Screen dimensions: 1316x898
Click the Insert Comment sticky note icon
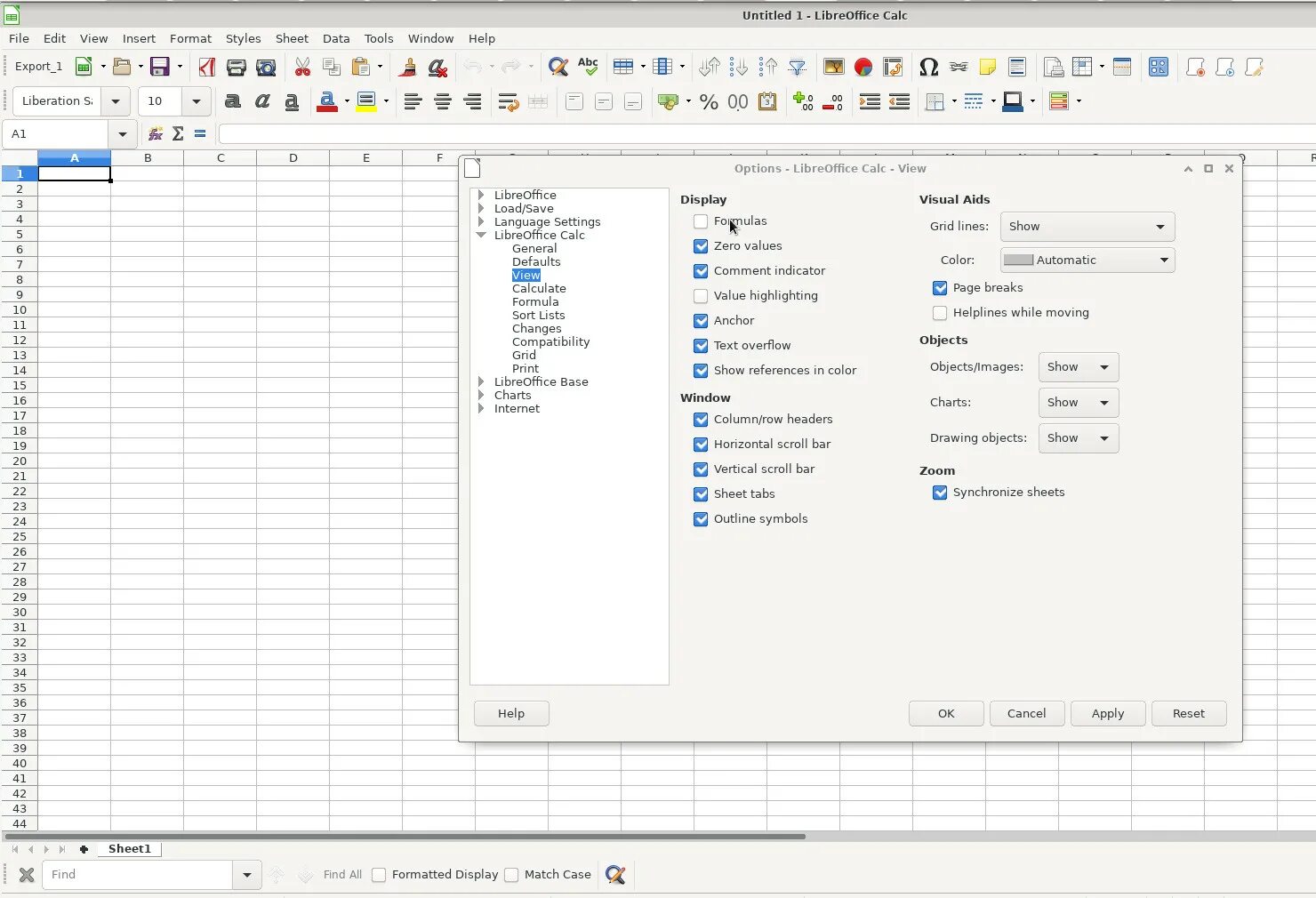[x=987, y=67]
